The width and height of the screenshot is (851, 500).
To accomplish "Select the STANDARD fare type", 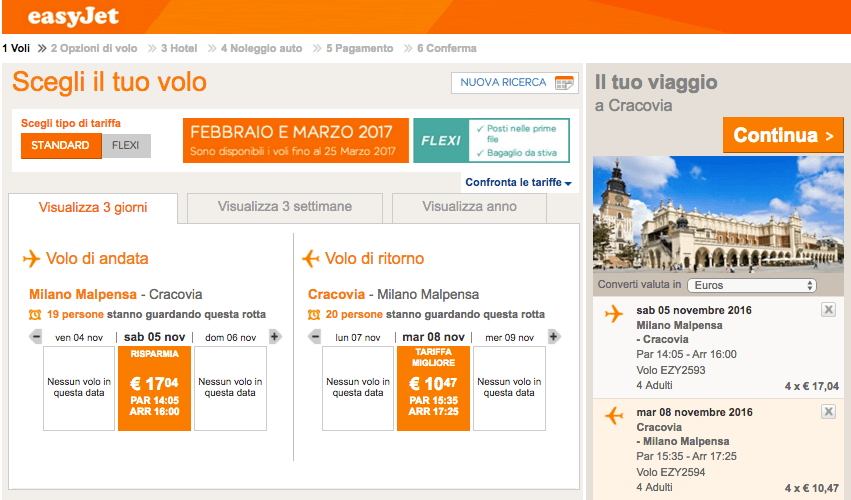I will pyautogui.click(x=61, y=146).
